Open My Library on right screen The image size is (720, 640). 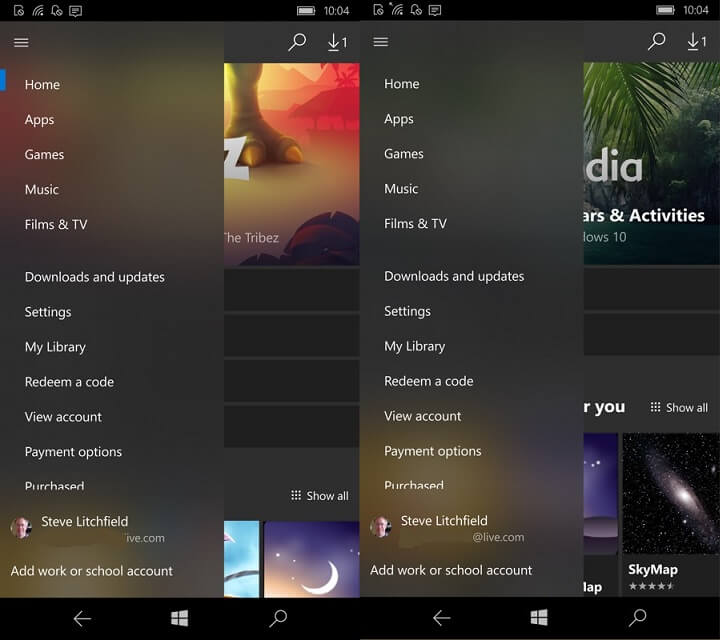(x=415, y=346)
